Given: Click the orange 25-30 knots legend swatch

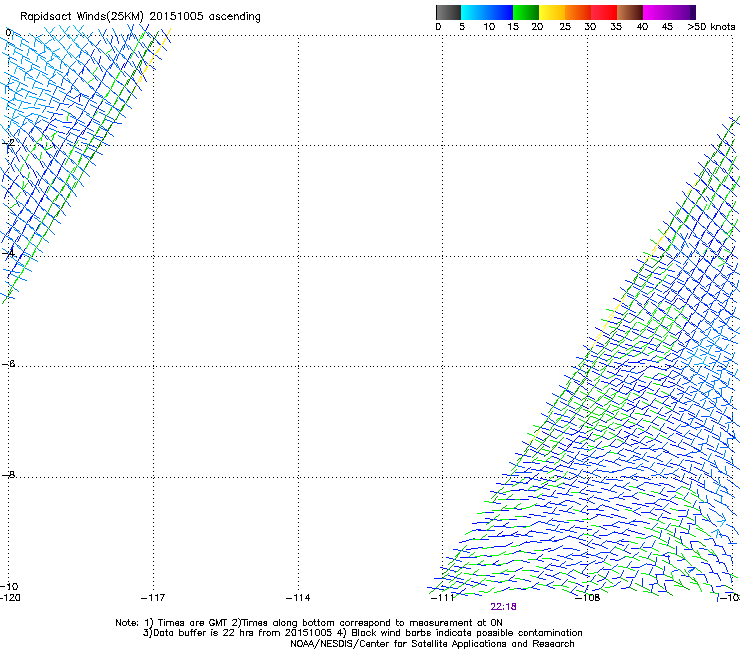Looking at the screenshot, I should (578, 12).
